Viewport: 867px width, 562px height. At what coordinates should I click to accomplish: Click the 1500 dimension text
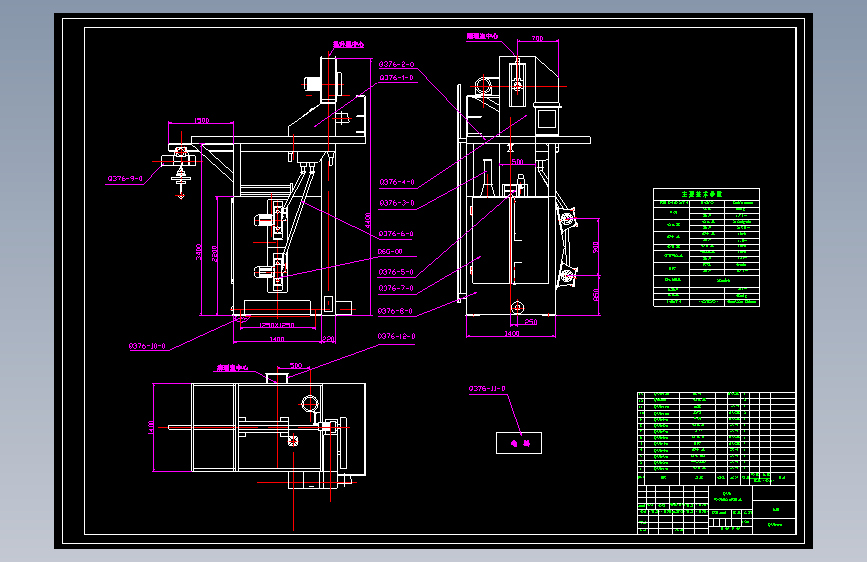(x=202, y=120)
